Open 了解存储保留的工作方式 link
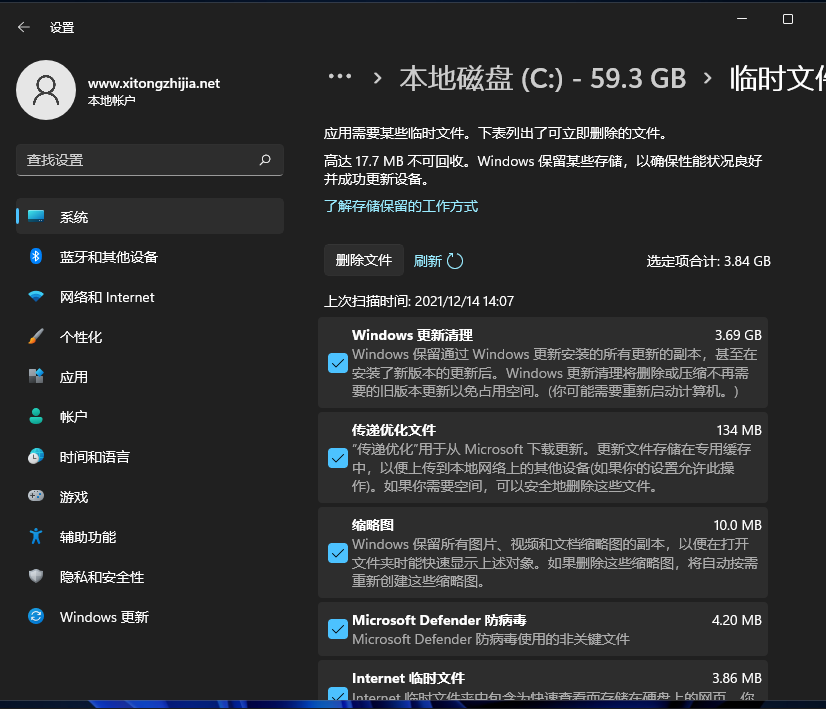The image size is (826, 709). point(399,205)
